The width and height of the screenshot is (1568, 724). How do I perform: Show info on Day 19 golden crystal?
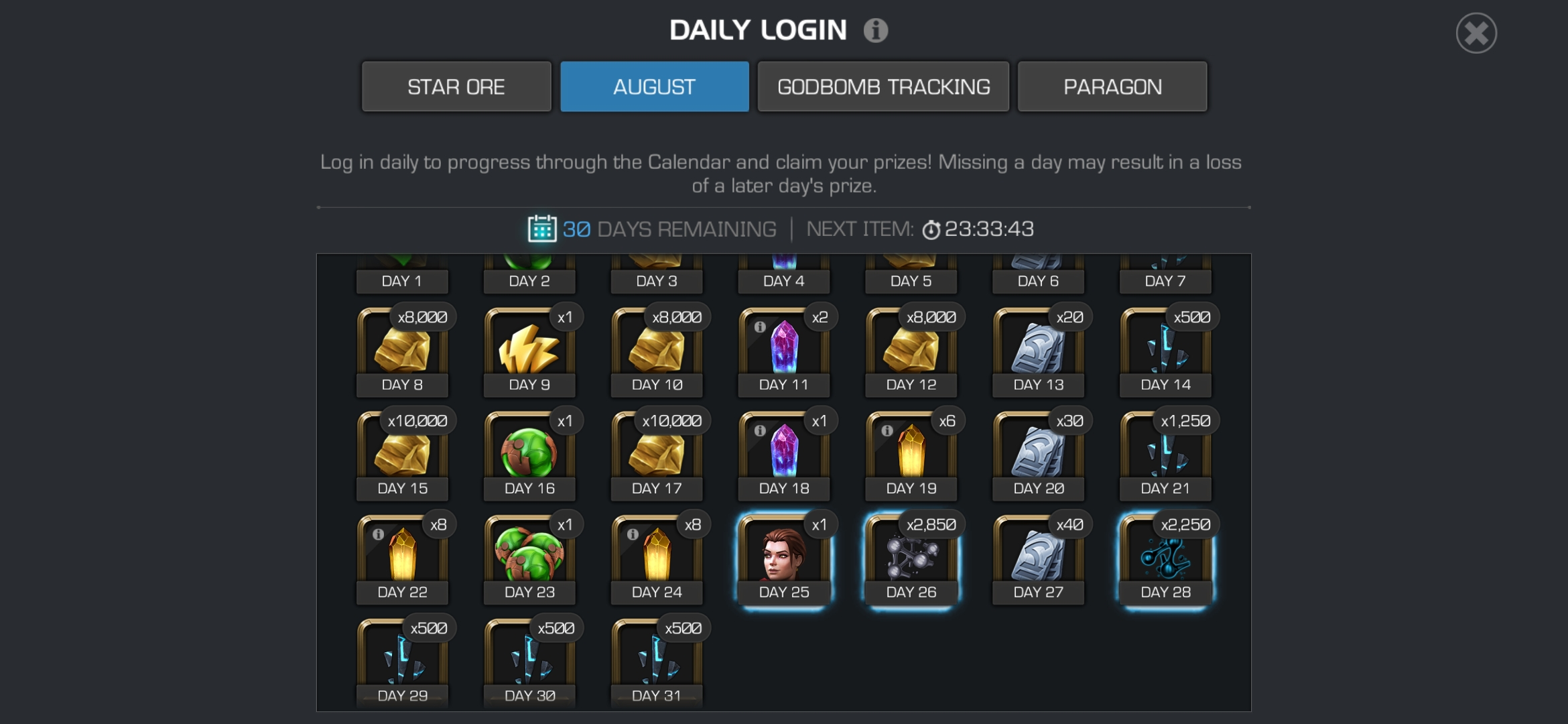[x=887, y=430]
